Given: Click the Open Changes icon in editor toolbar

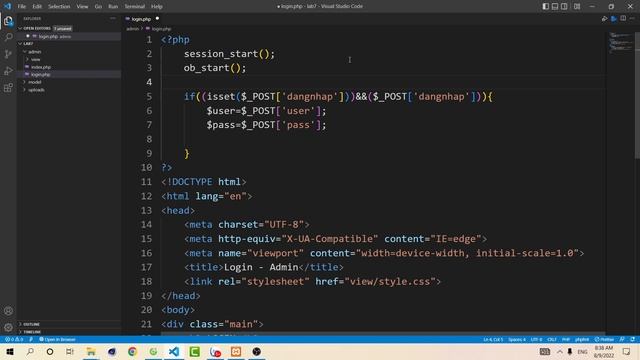Looking at the screenshot, I should pos(604,19).
